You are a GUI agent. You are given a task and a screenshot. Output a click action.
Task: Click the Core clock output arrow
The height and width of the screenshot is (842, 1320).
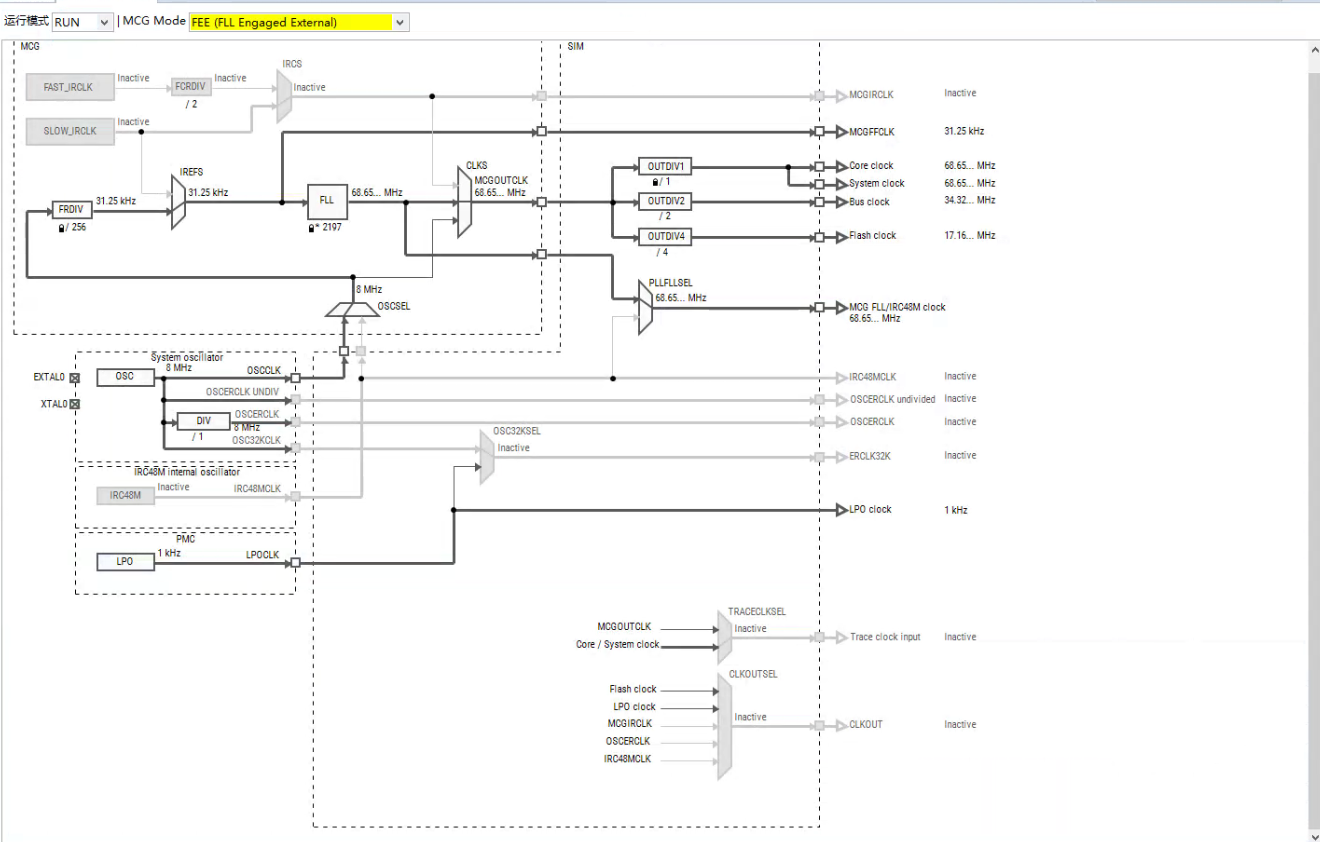click(841, 166)
